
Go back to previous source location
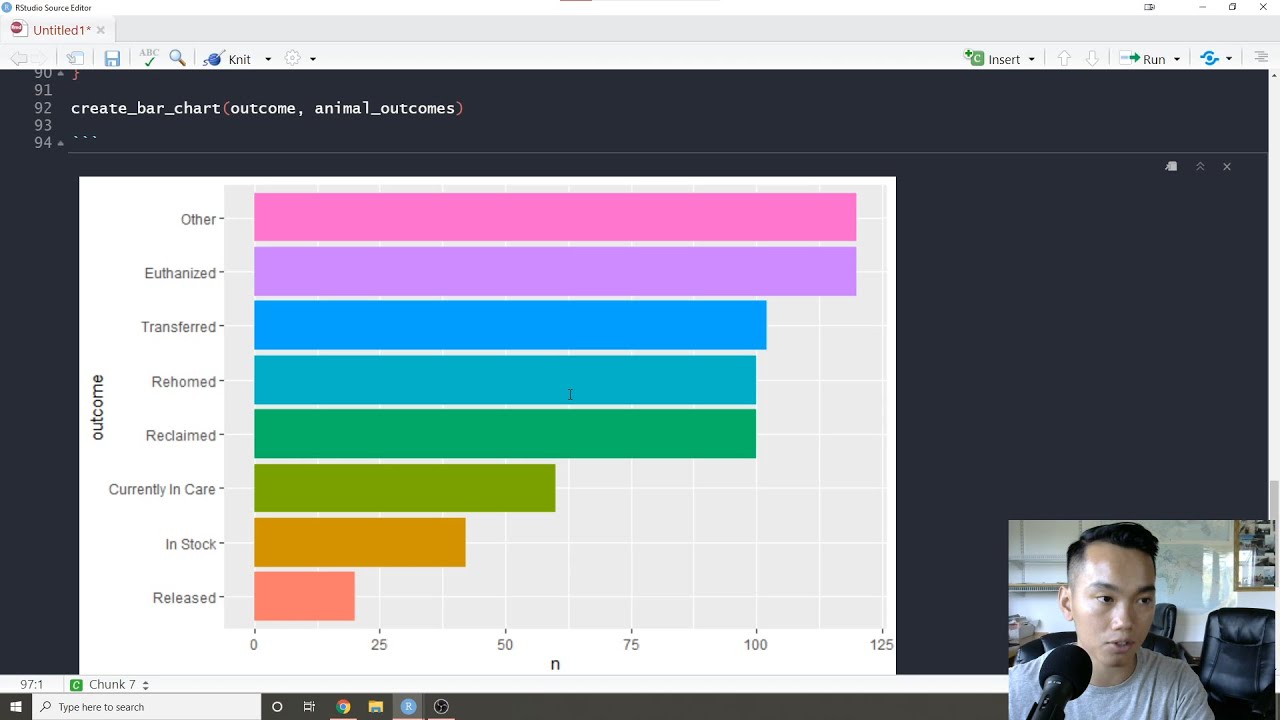point(17,59)
